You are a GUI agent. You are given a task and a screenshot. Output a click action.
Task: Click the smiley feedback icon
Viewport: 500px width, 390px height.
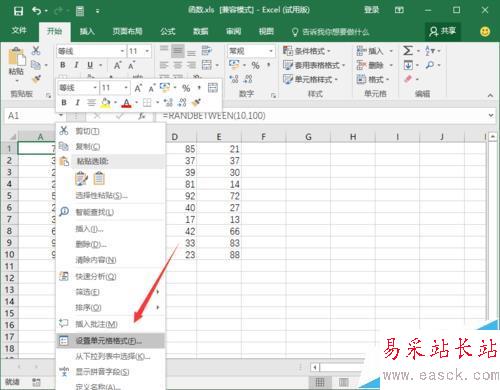[485, 31]
